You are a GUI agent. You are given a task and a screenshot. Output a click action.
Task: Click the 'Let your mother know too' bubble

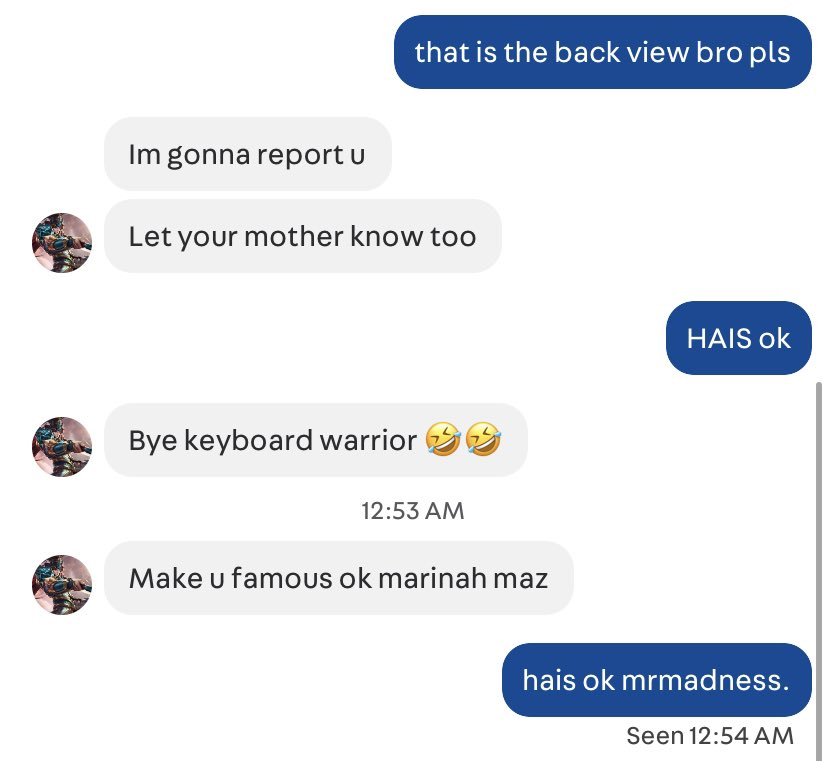coord(303,236)
